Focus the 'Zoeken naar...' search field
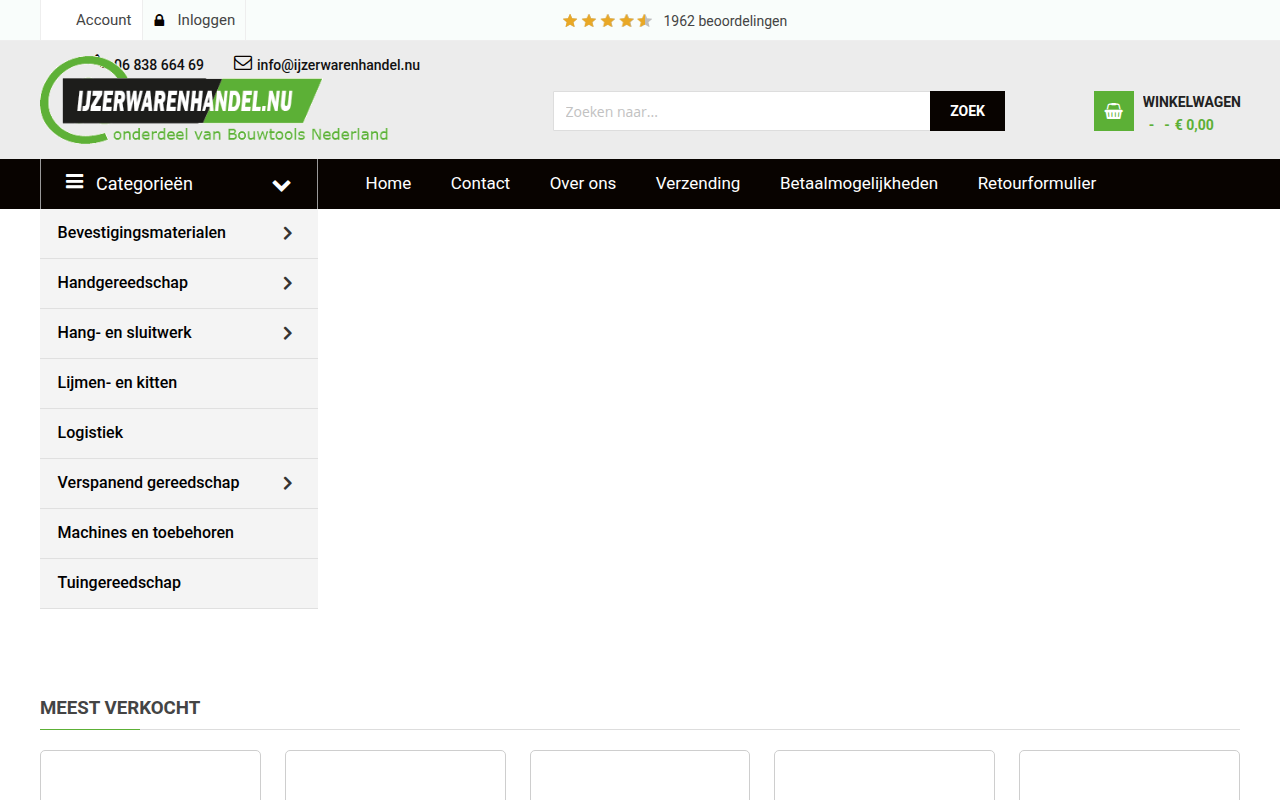Image resolution: width=1280 pixels, height=800 pixels. point(742,111)
